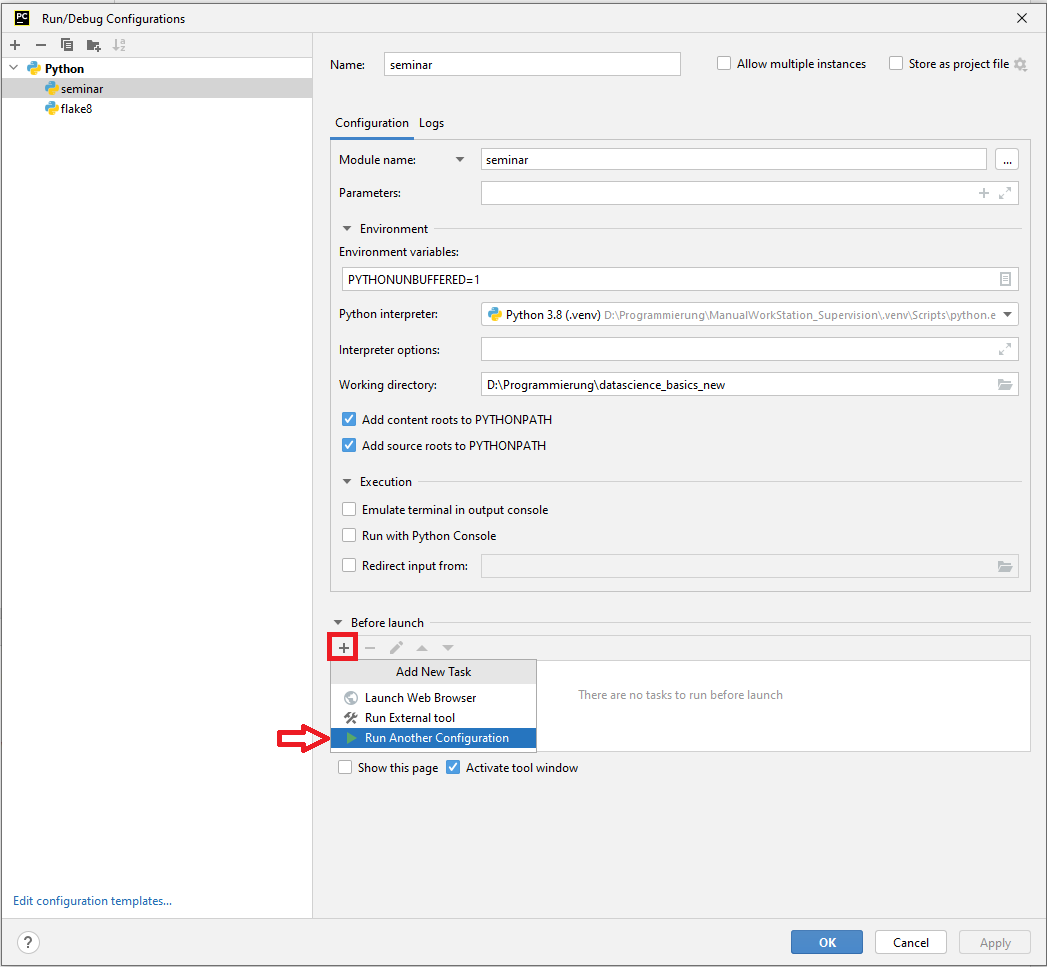Click the Parameters input field
Image resolution: width=1047 pixels, height=967 pixels.
(x=725, y=193)
